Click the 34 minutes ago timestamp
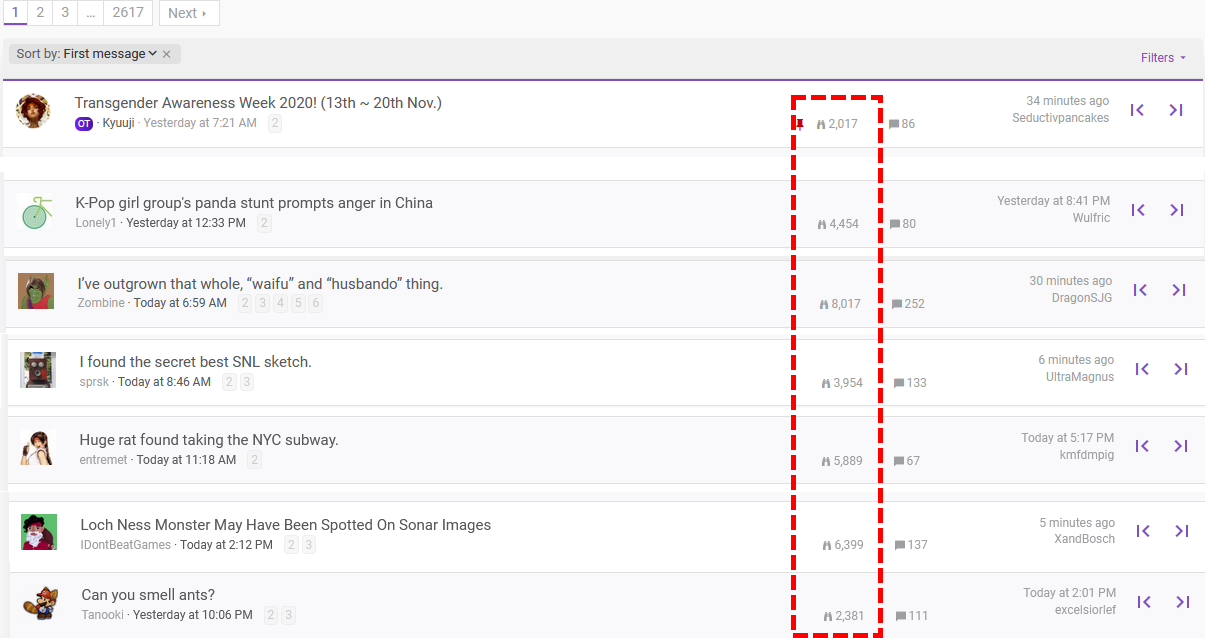This screenshot has height=638, width=1205. pyautogui.click(x=1068, y=101)
